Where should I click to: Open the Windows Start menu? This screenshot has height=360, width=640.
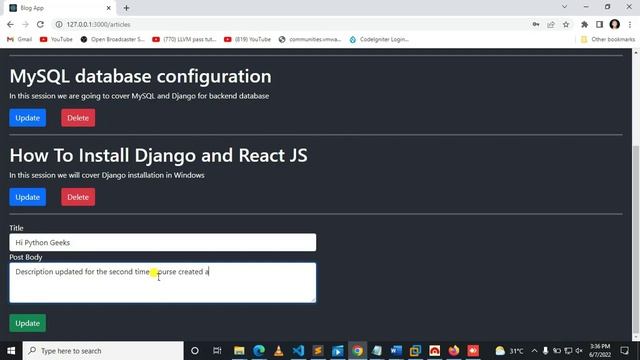11,351
